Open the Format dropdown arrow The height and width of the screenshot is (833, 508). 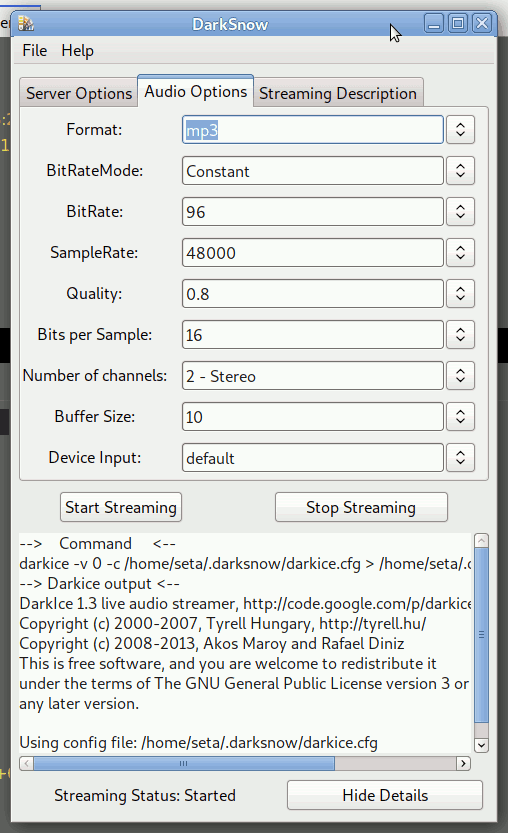pos(460,130)
